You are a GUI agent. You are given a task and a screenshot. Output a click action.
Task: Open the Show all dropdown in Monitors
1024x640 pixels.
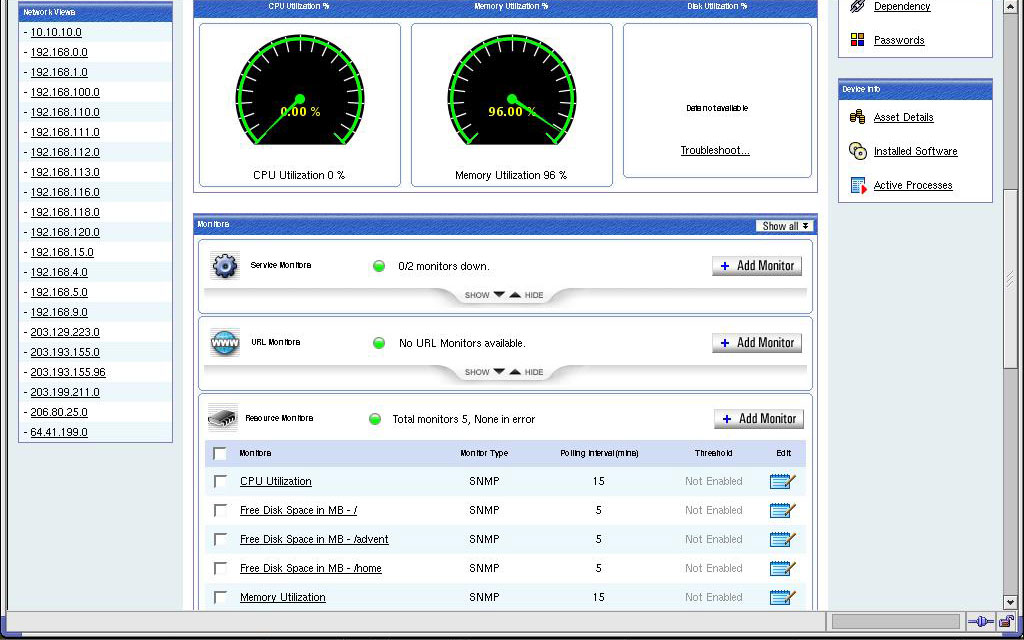click(784, 226)
